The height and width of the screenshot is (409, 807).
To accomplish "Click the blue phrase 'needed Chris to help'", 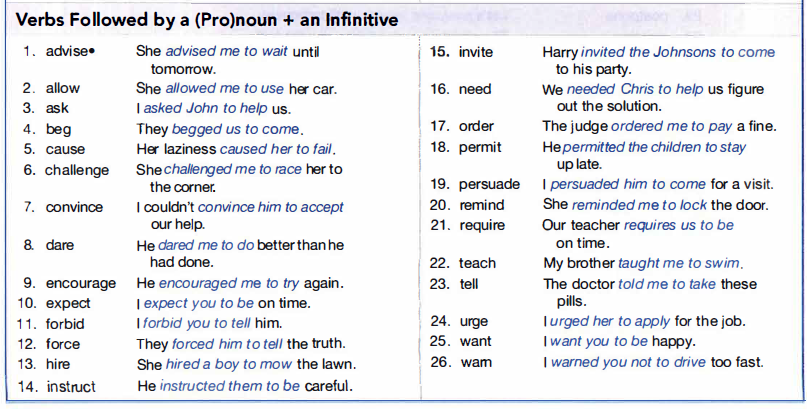I will pyautogui.click(x=635, y=90).
